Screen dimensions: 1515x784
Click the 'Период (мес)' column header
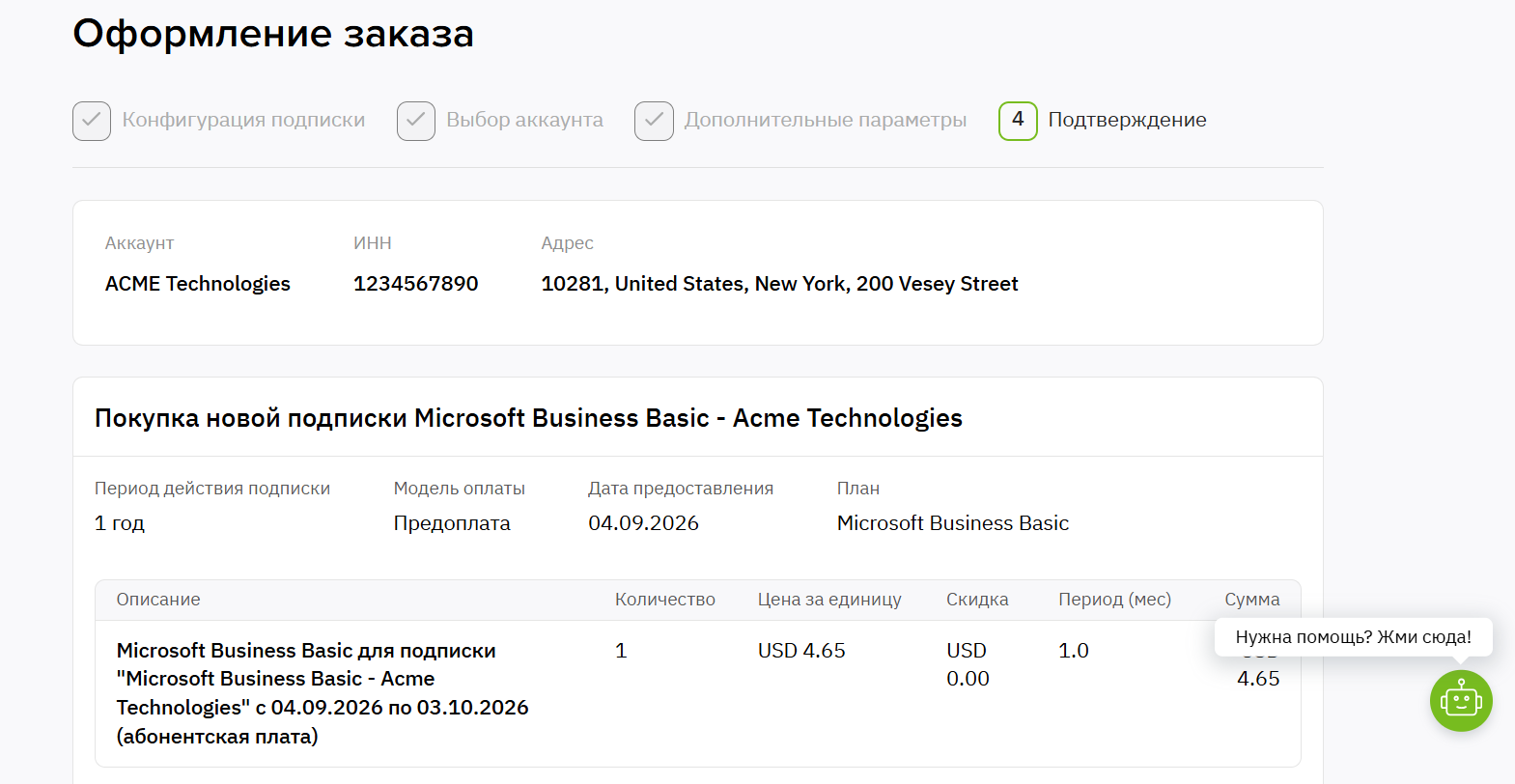coord(1114,600)
